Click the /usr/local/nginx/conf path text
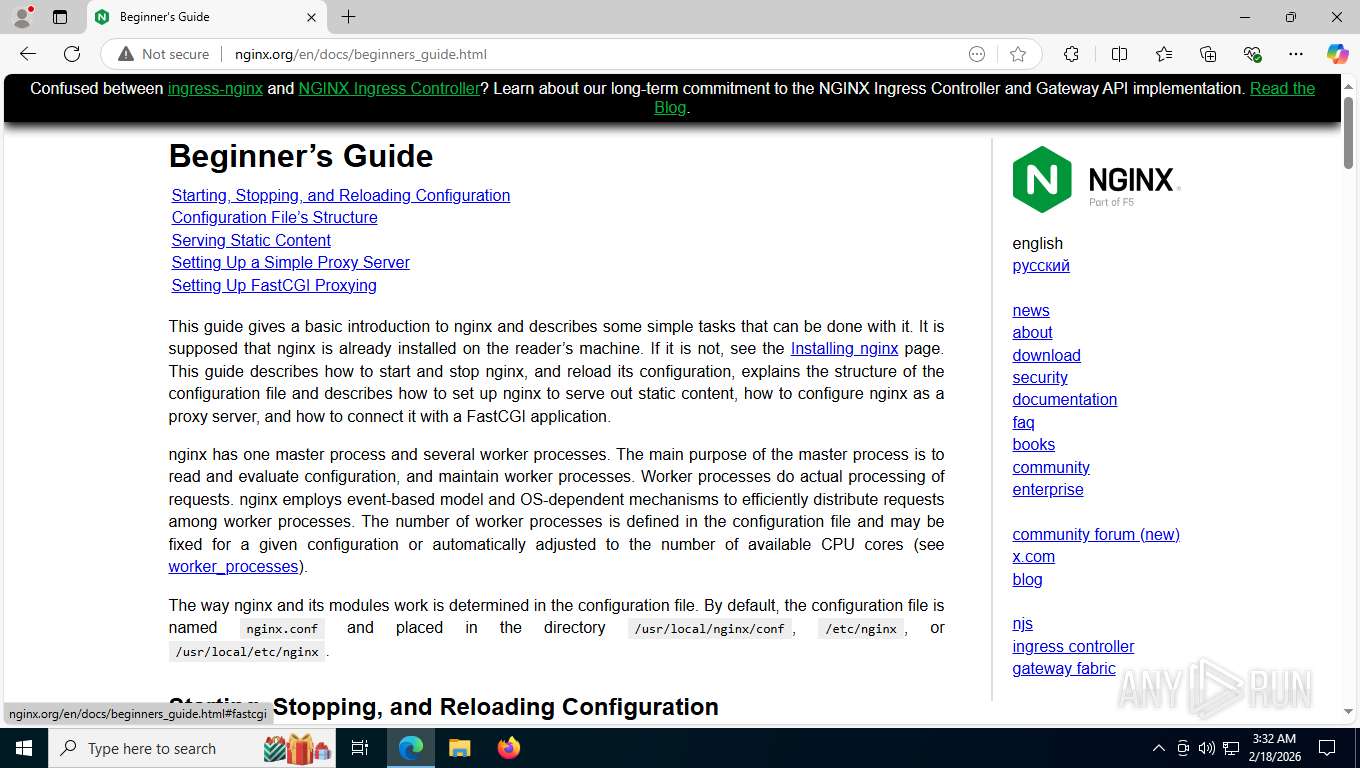 click(710, 628)
